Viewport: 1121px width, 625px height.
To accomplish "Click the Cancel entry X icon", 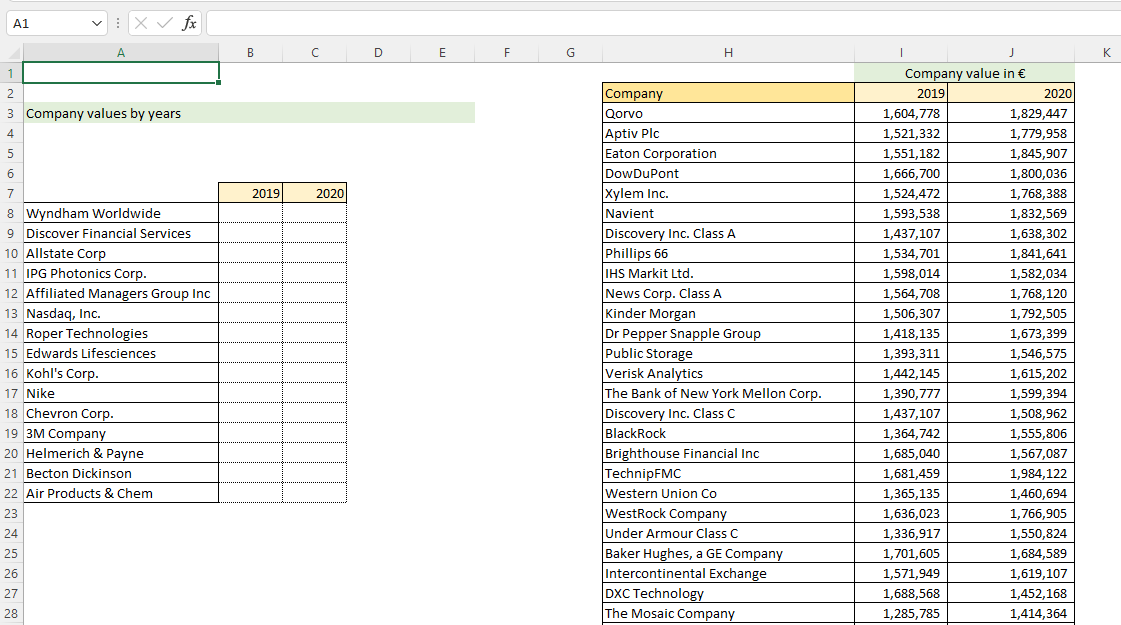I will tap(141, 24).
